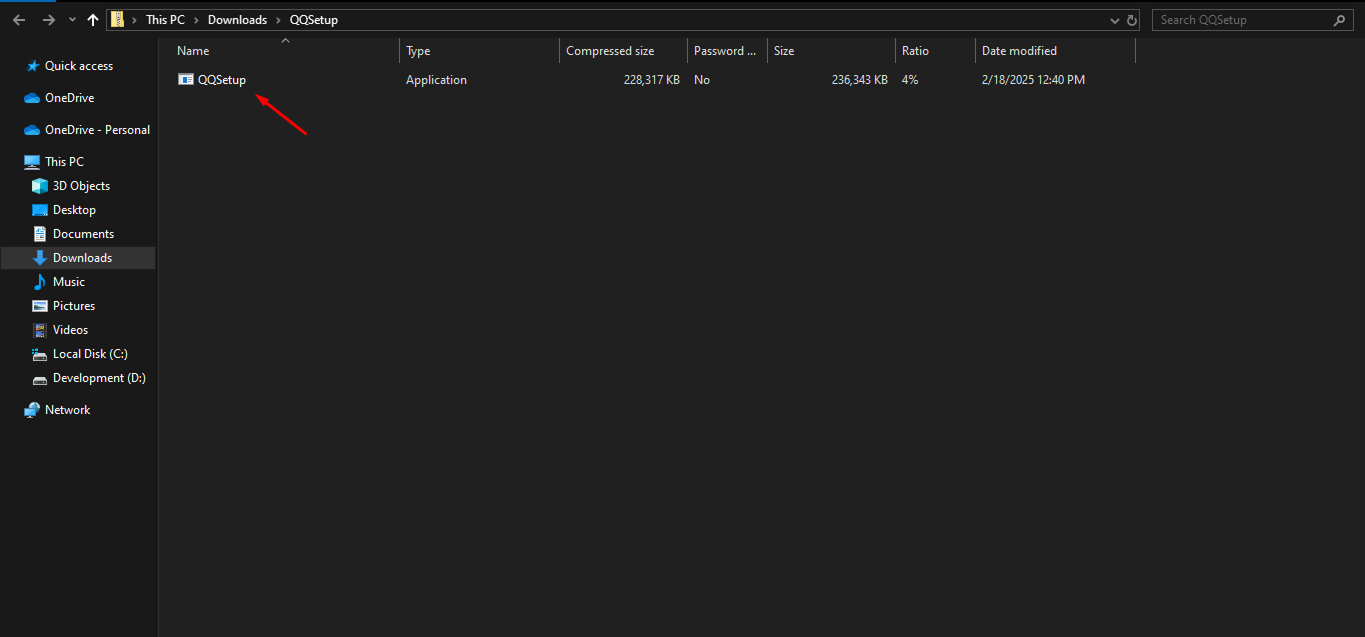Expand the chevron after 'This PC' breadcrumb
This screenshot has height=637, width=1365.
196,20
